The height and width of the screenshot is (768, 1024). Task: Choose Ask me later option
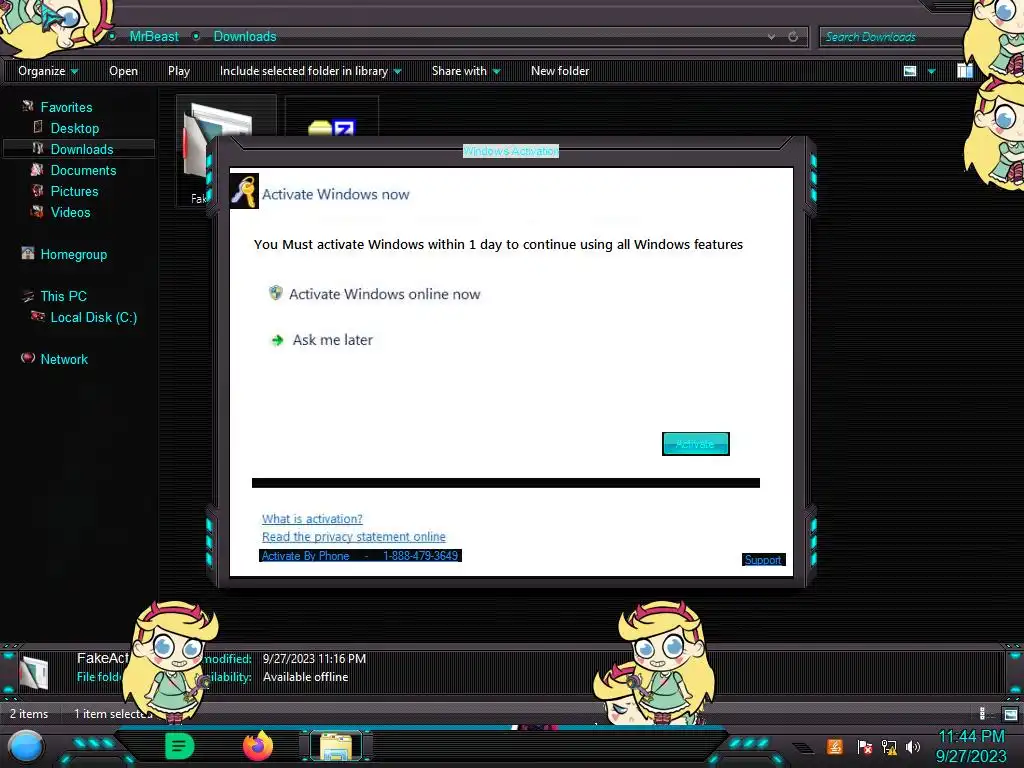coord(332,340)
